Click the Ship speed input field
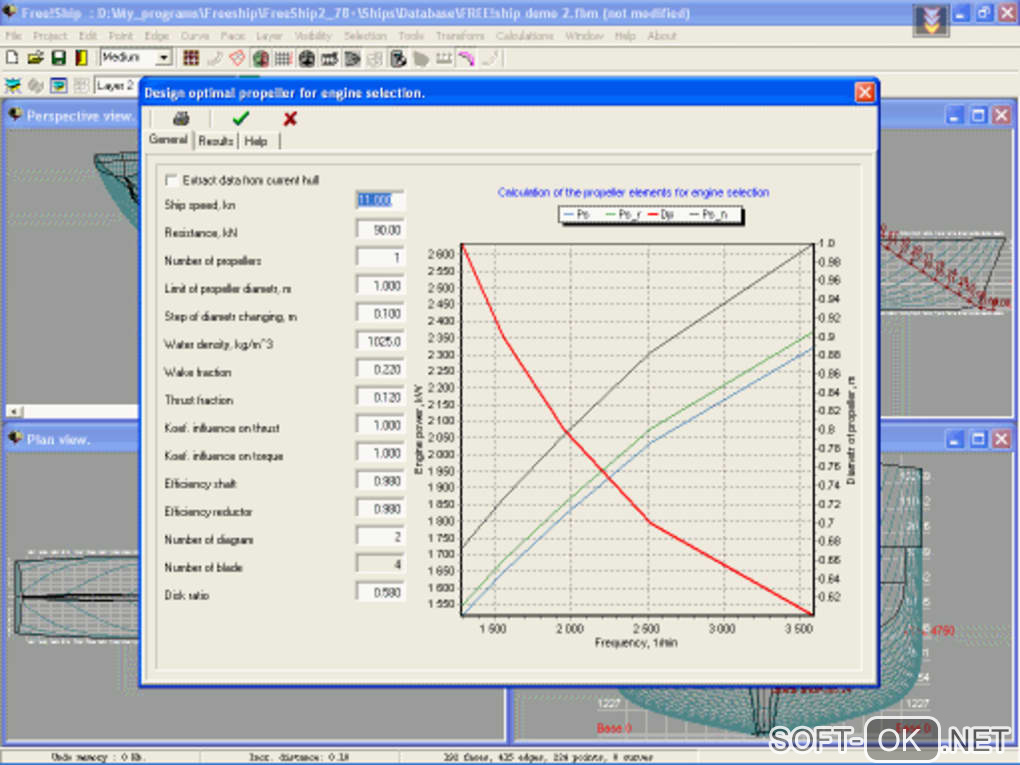This screenshot has height=765, width=1020. 380,201
